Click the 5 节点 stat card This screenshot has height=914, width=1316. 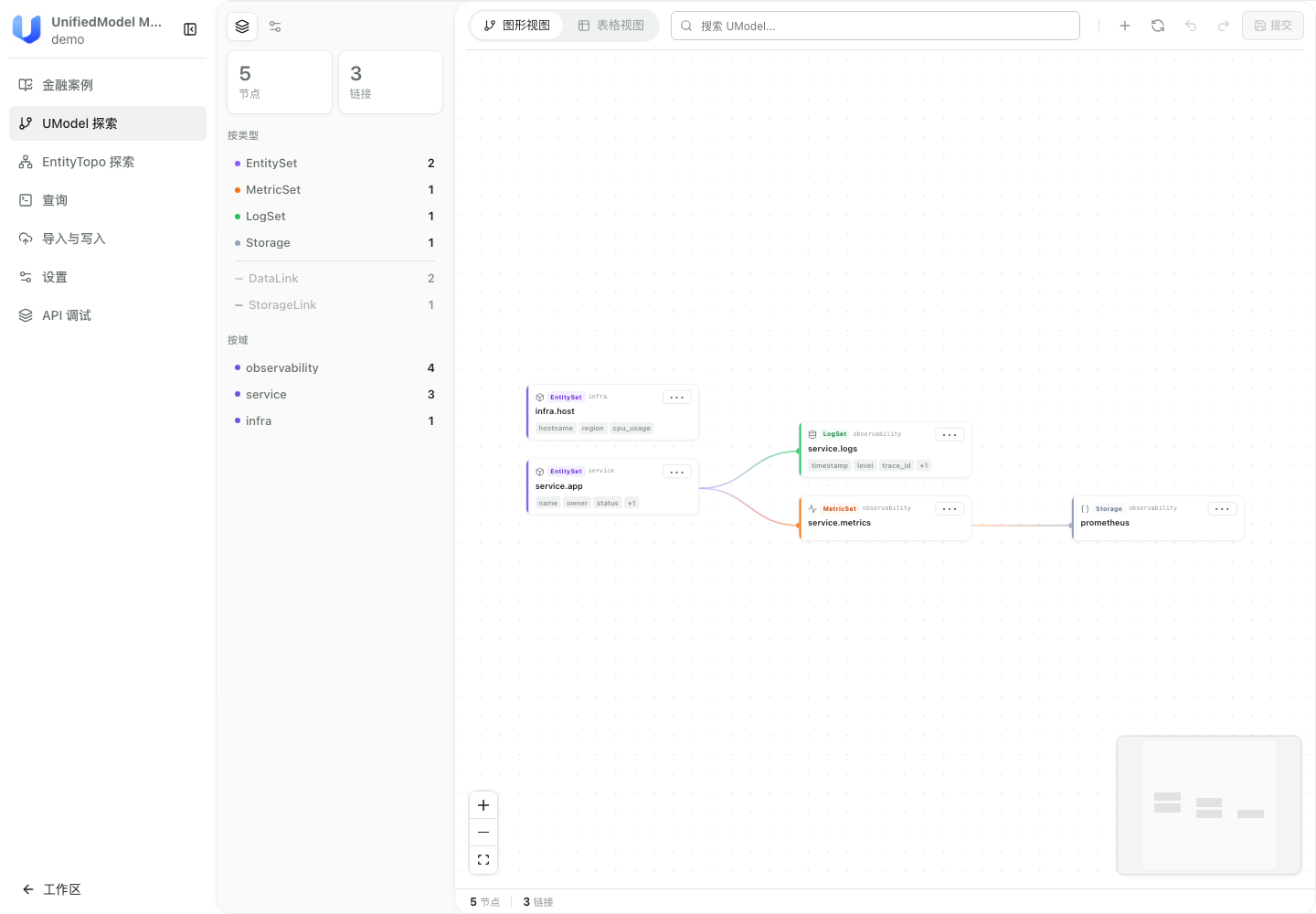(280, 82)
